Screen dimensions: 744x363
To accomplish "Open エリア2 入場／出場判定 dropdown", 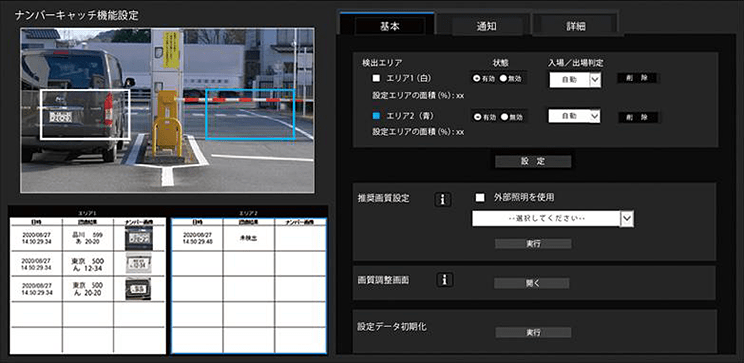I will coord(575,116).
